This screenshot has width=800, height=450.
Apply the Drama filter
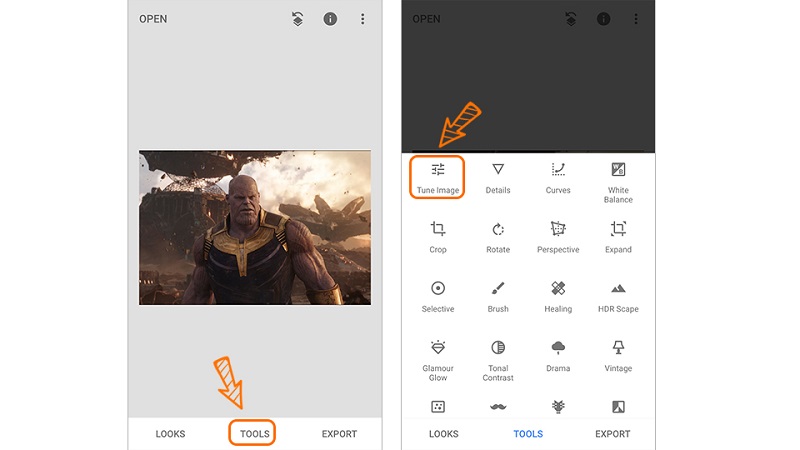coord(558,356)
